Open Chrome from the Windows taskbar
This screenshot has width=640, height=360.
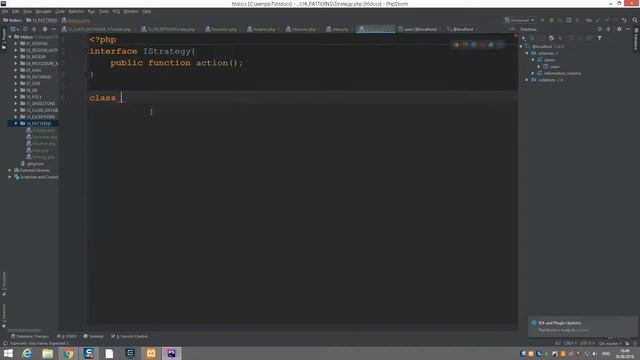pos(69,353)
